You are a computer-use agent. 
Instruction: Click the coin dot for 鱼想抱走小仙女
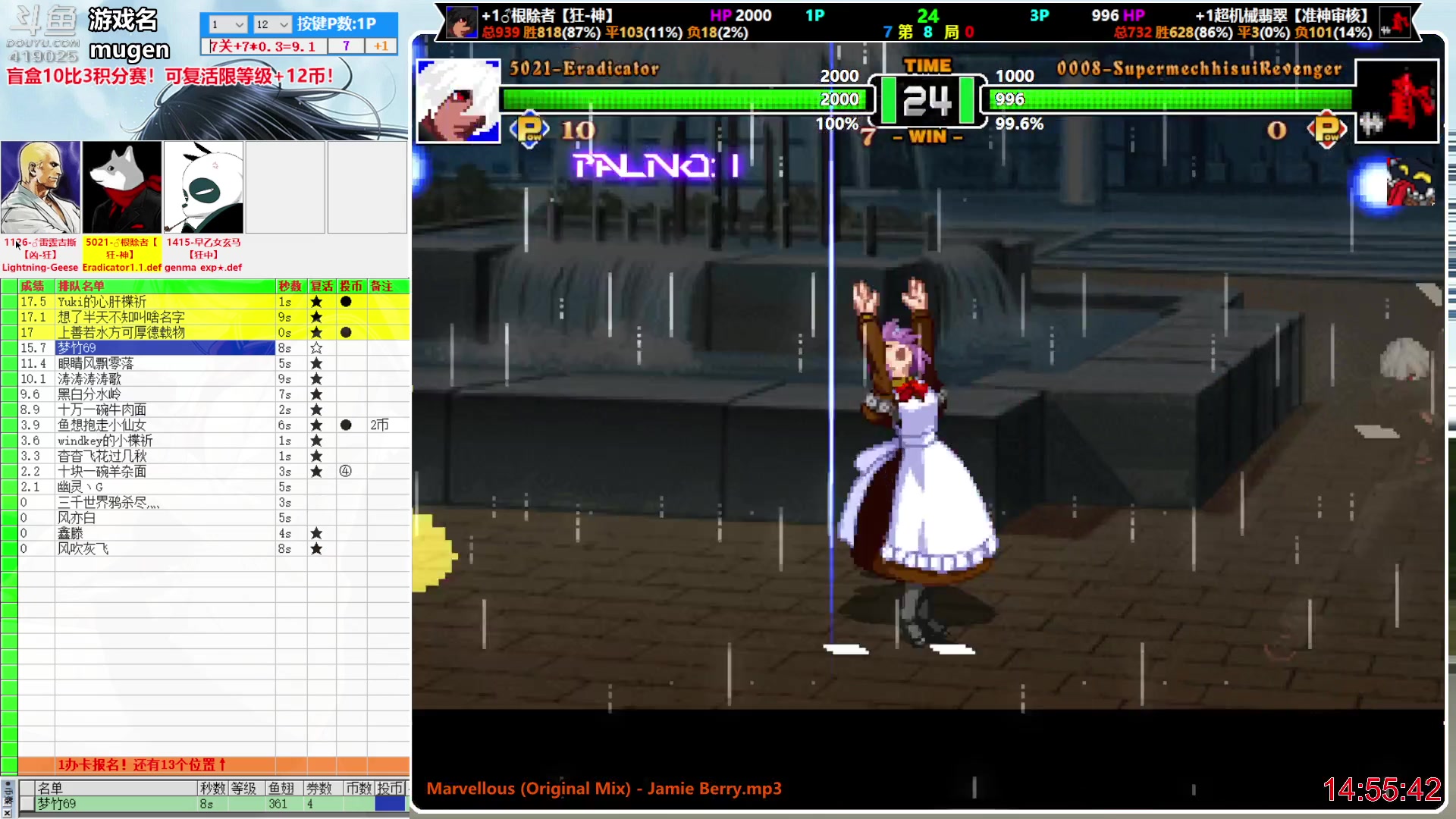coord(346,425)
